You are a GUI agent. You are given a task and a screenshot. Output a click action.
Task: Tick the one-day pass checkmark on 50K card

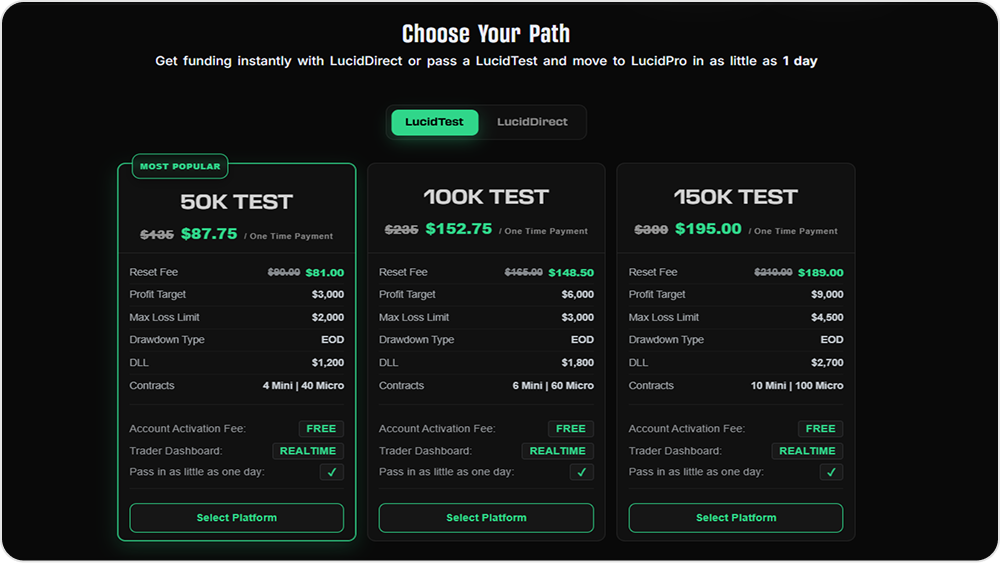pyautogui.click(x=332, y=472)
